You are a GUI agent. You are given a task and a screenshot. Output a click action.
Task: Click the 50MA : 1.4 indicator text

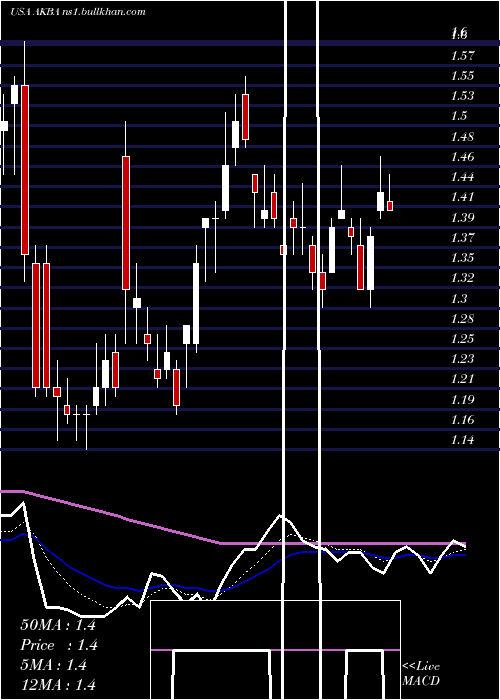[58, 625]
